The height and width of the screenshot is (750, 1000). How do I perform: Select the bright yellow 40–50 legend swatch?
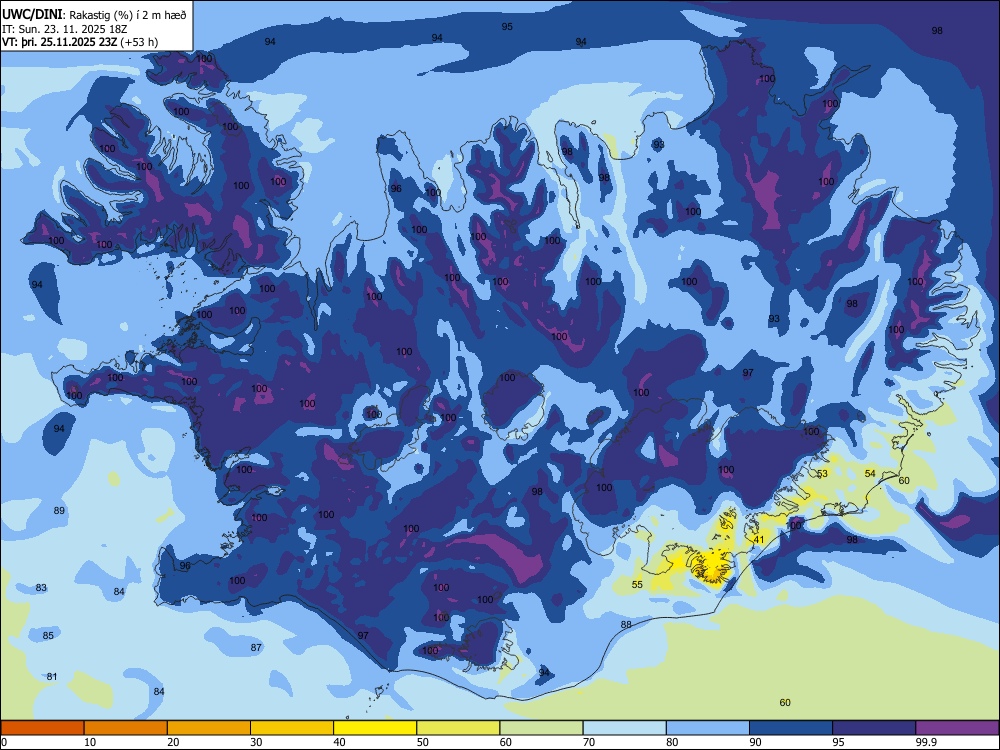(375, 728)
